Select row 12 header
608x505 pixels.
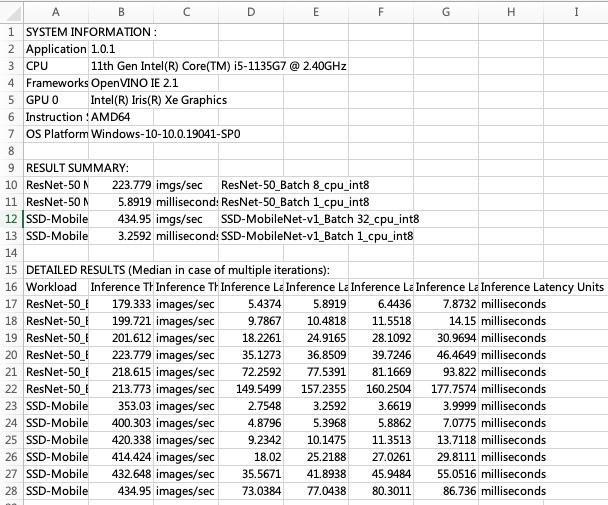(x=12, y=219)
